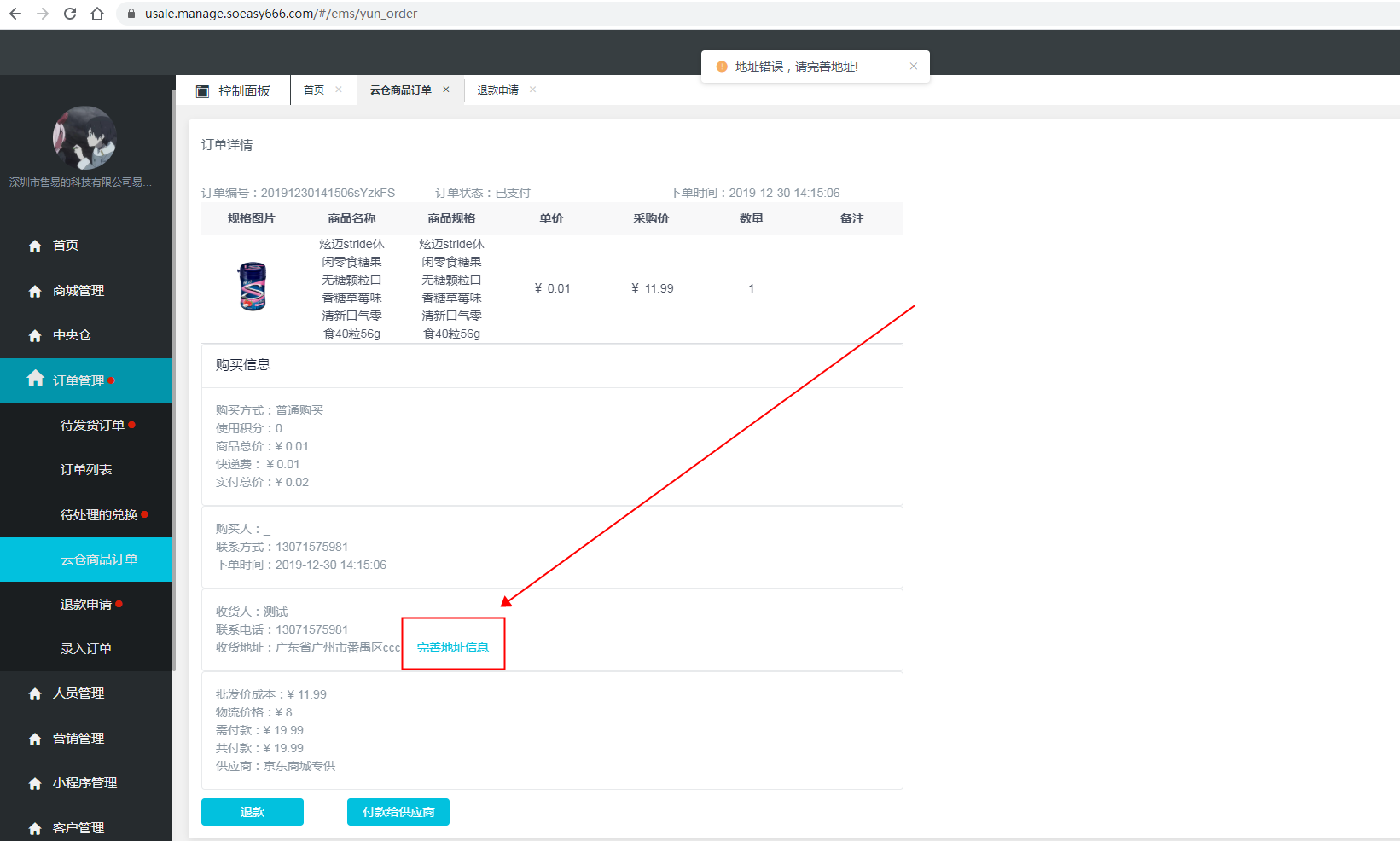Close the 退款申请 tab
This screenshot has height=841, width=1400.
coord(533,90)
